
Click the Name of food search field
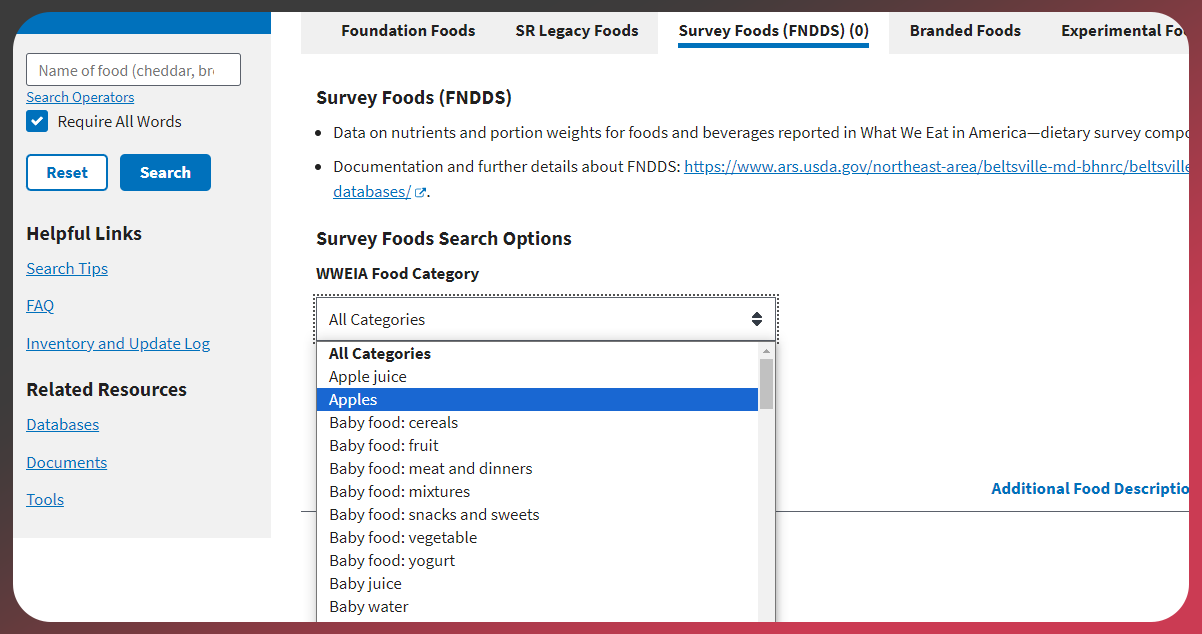pos(133,70)
